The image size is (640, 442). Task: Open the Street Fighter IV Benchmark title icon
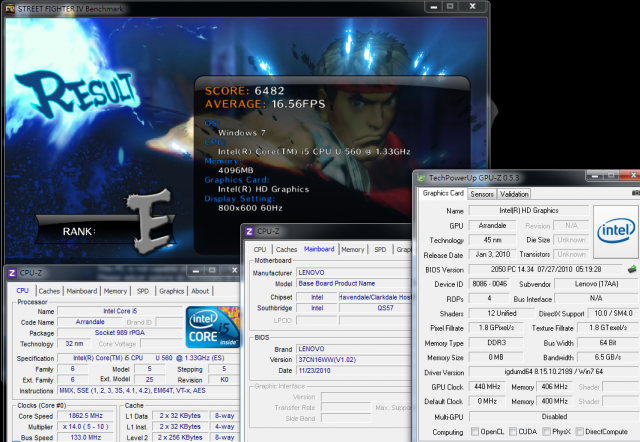pos(10,9)
